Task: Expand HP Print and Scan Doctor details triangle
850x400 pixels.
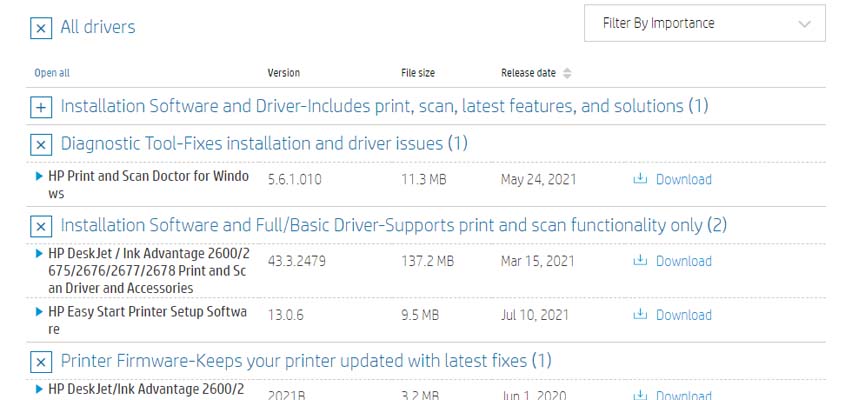Action: [x=39, y=176]
